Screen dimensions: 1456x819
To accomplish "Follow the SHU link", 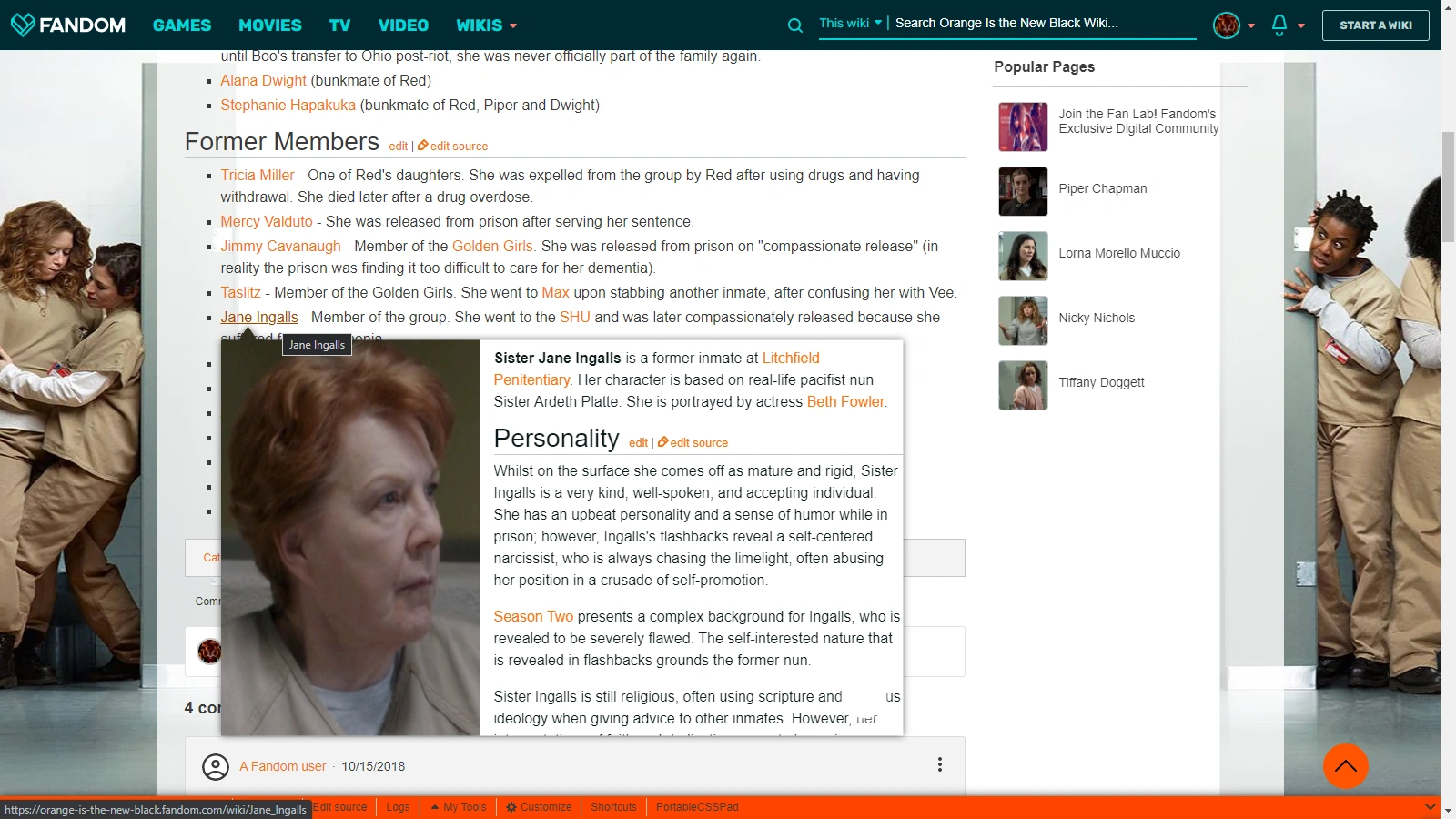I will click(x=575, y=318).
